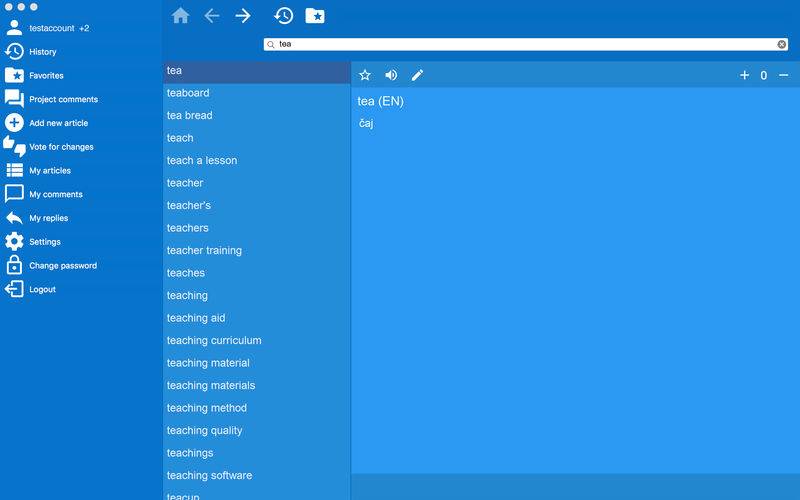Select Add new article in sidebar
The height and width of the screenshot is (500, 800).
pyautogui.click(x=58, y=123)
